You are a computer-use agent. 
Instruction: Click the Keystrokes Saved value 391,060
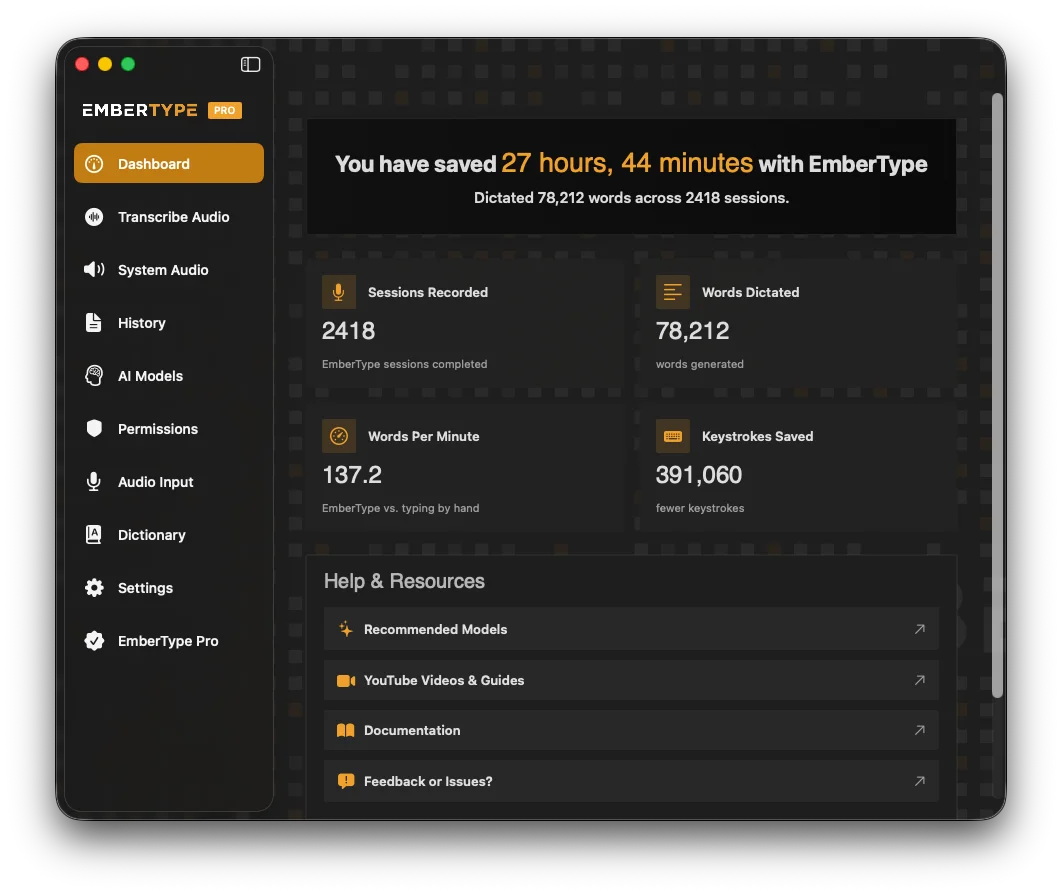pyautogui.click(x=698, y=474)
